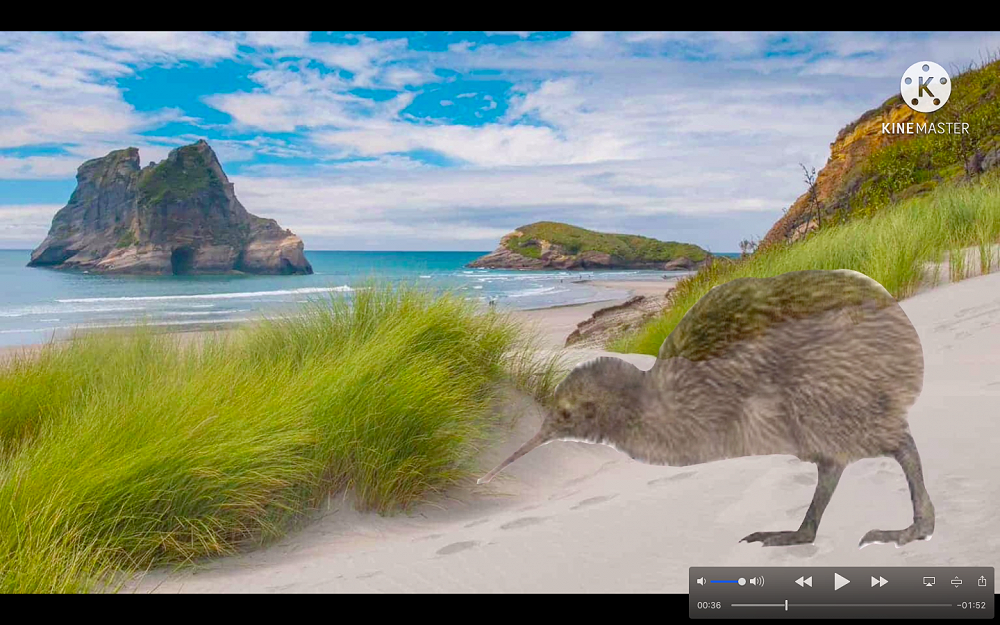This screenshot has height=625, width=1000.
Task: Click the 00:36 elapsed time label
Action: (x=709, y=605)
